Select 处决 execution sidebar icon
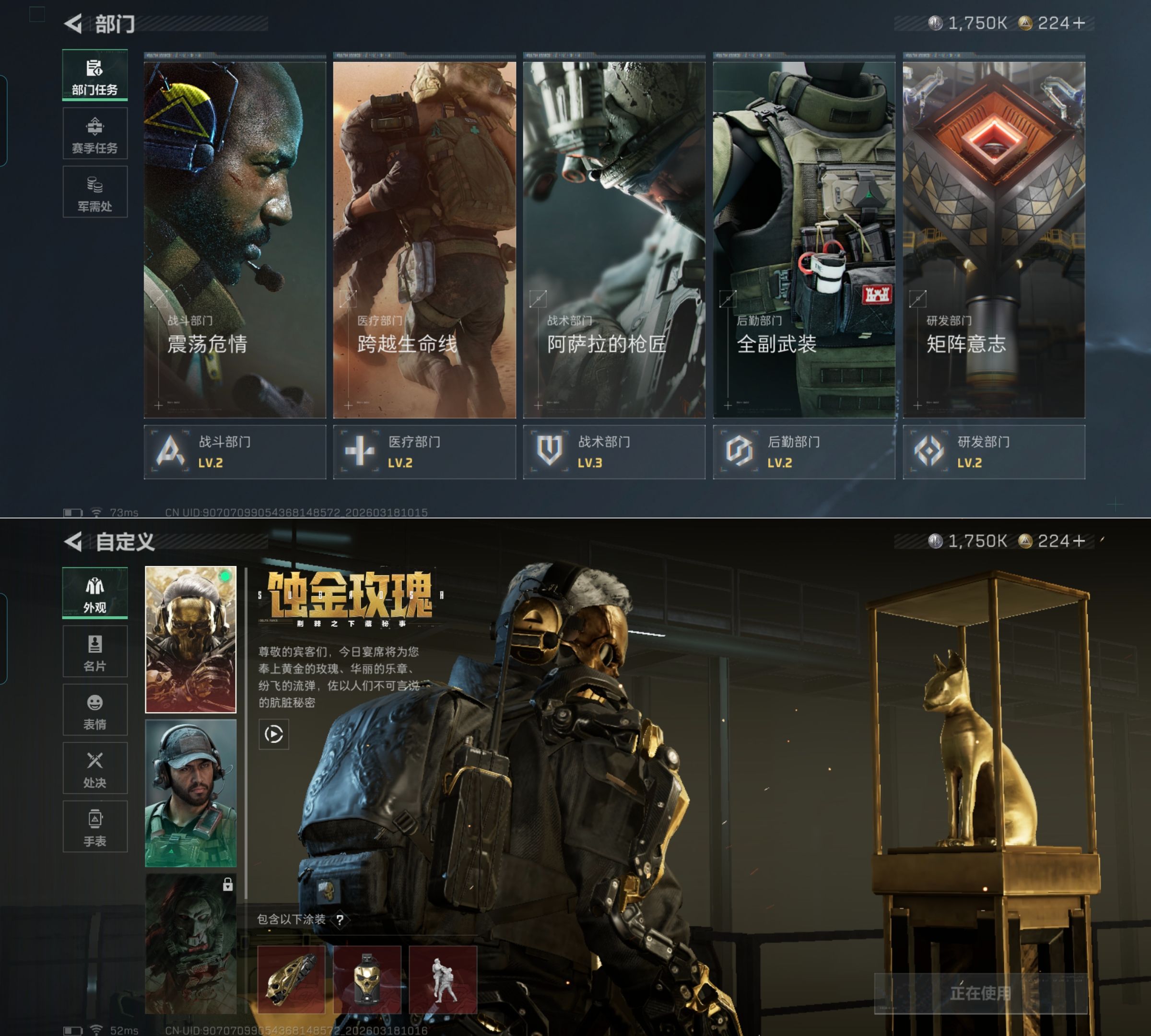 94,768
